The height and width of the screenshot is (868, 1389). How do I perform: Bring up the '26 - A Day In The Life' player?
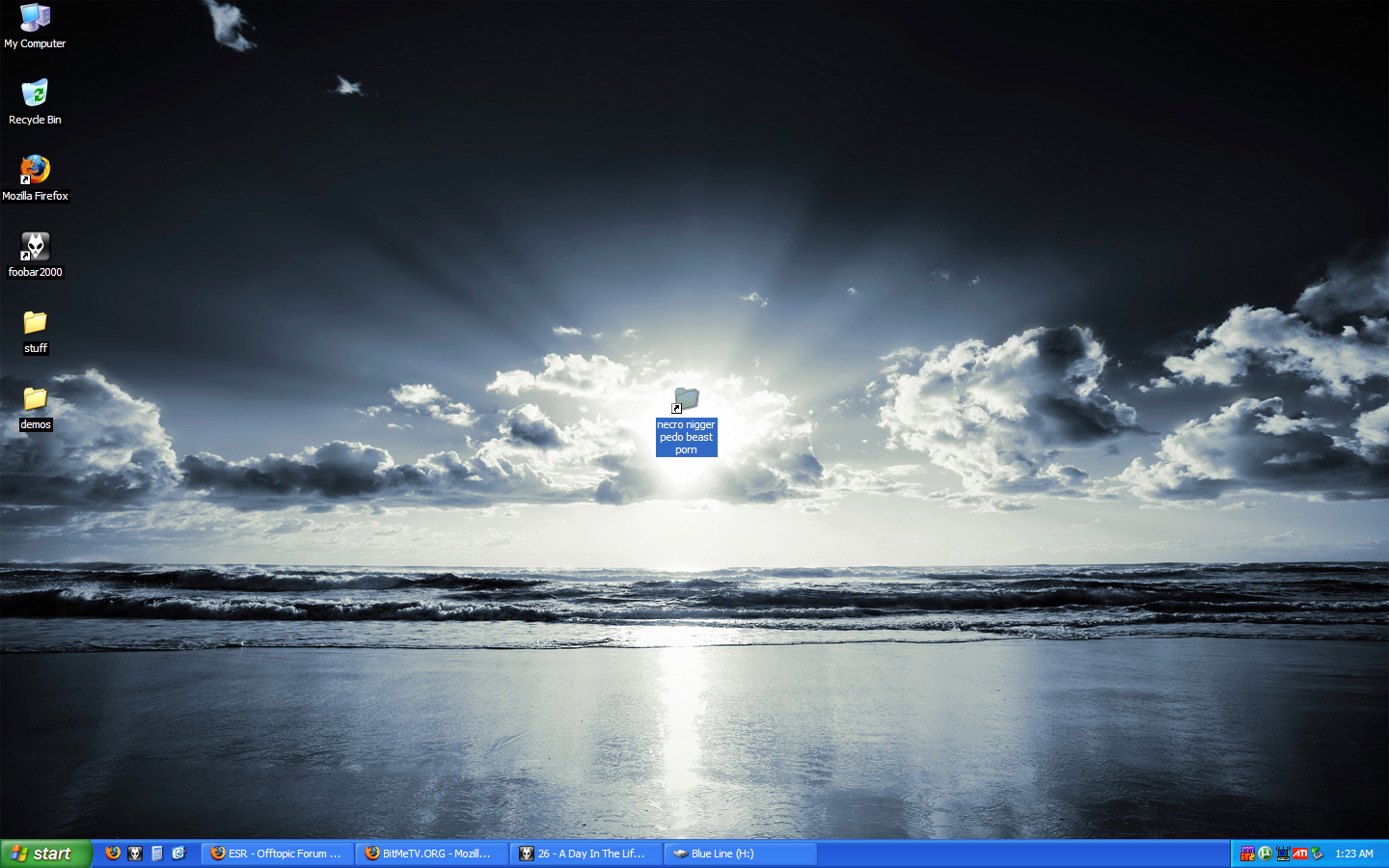tap(586, 854)
